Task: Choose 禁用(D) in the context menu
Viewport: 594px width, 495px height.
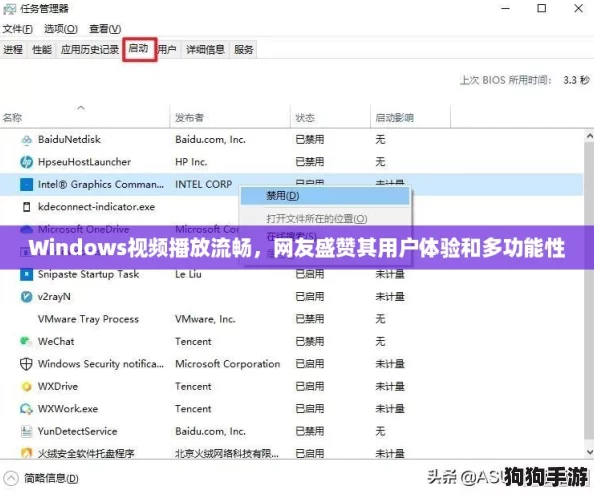Action: [325, 196]
